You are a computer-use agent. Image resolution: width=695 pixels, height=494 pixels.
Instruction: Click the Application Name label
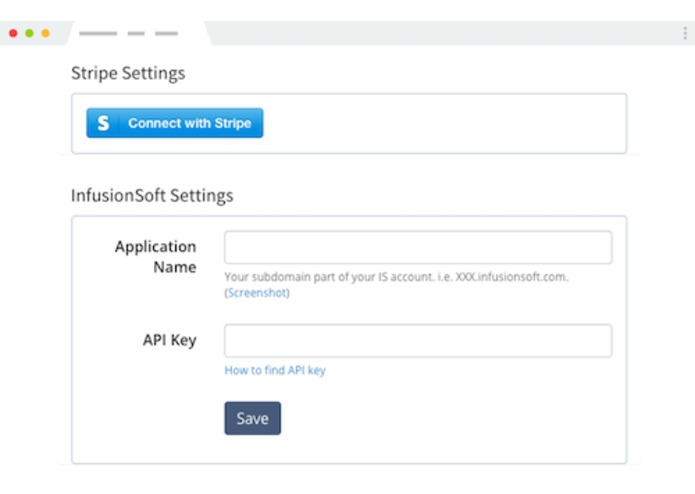point(156,257)
